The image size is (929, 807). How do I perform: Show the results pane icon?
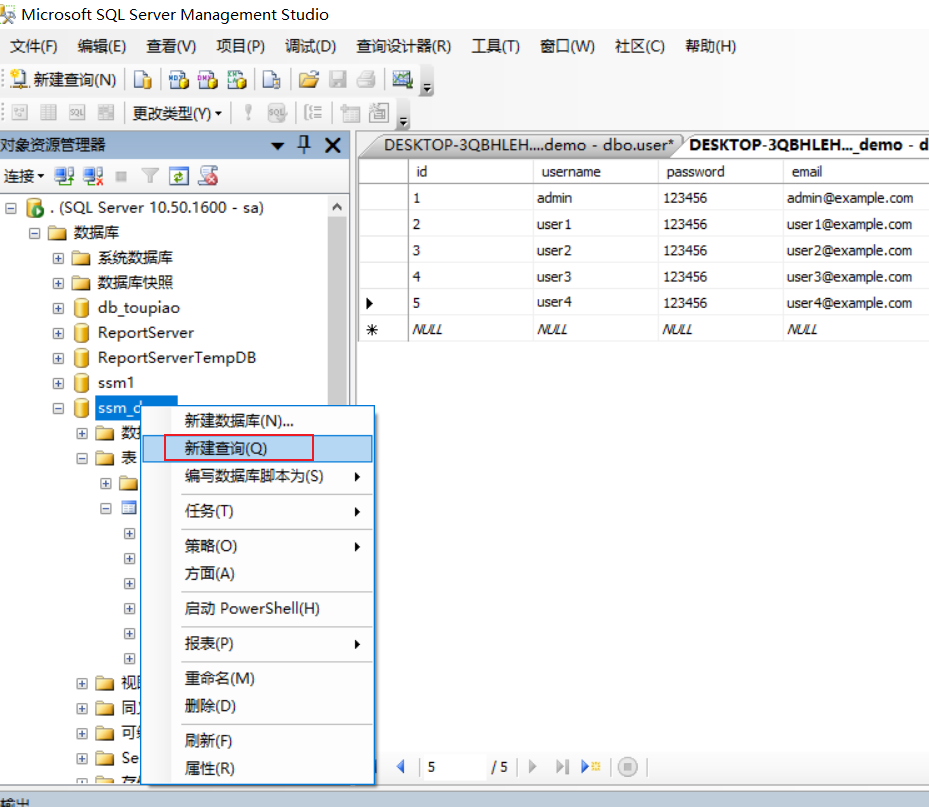[x=105, y=113]
